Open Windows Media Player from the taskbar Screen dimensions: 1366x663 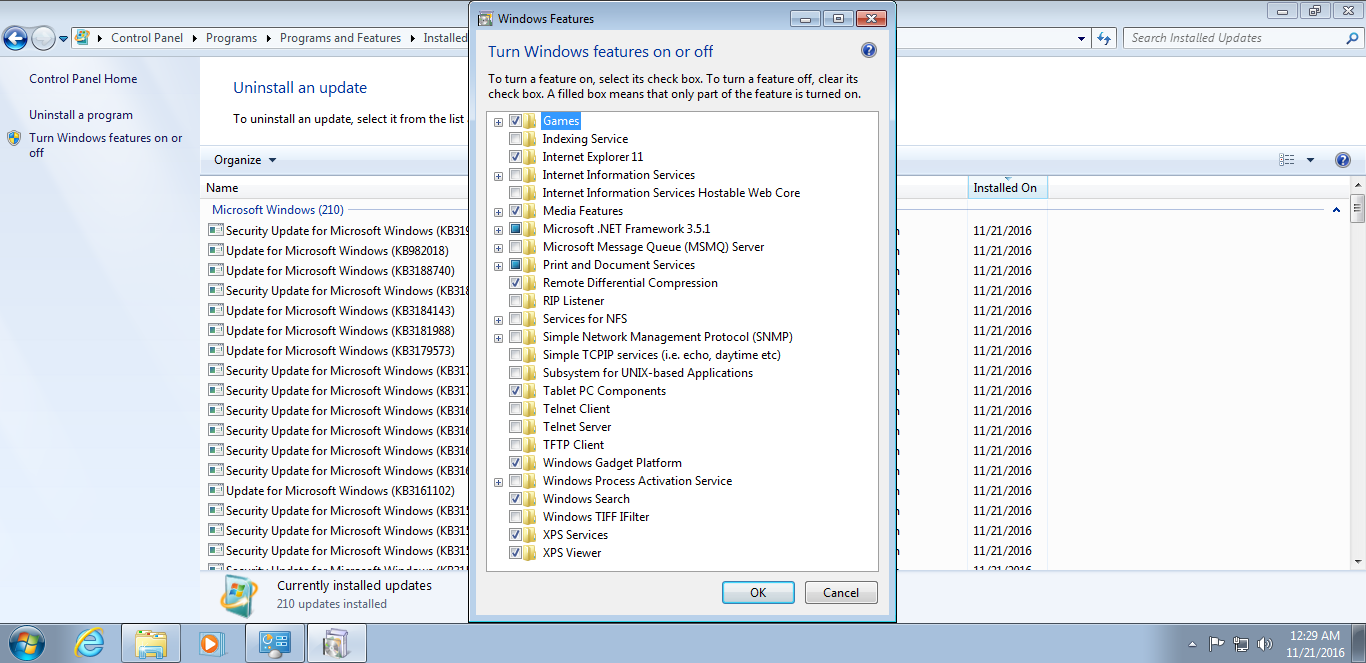click(x=212, y=643)
